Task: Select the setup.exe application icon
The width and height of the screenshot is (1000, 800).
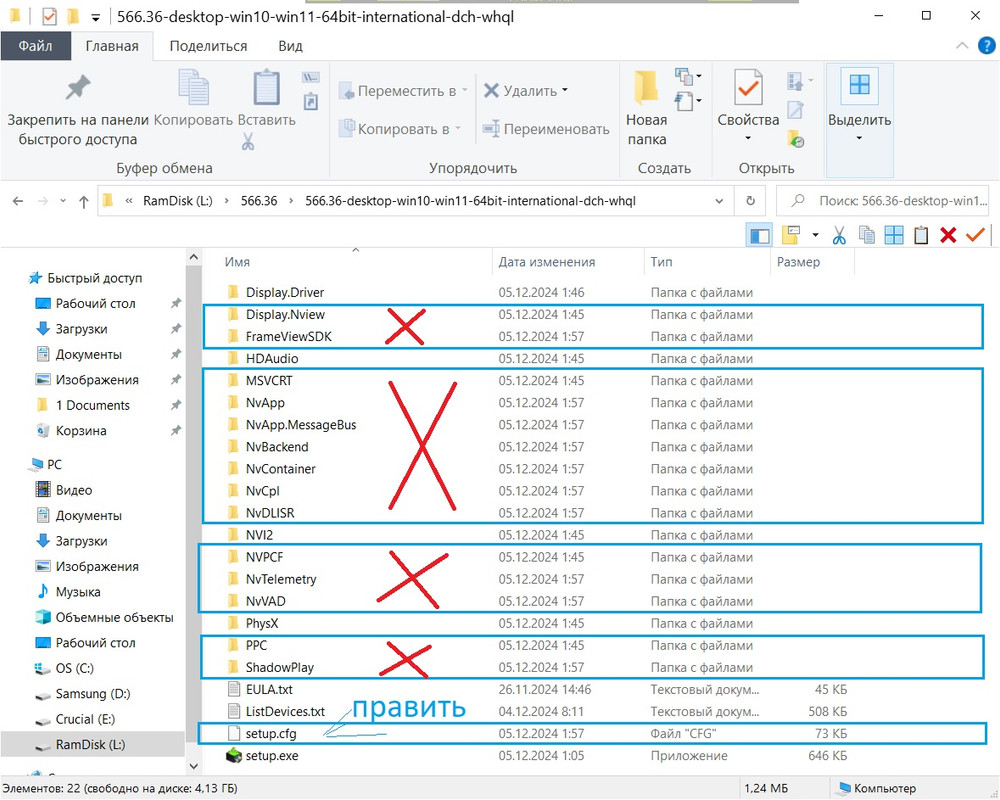Action: [233, 756]
